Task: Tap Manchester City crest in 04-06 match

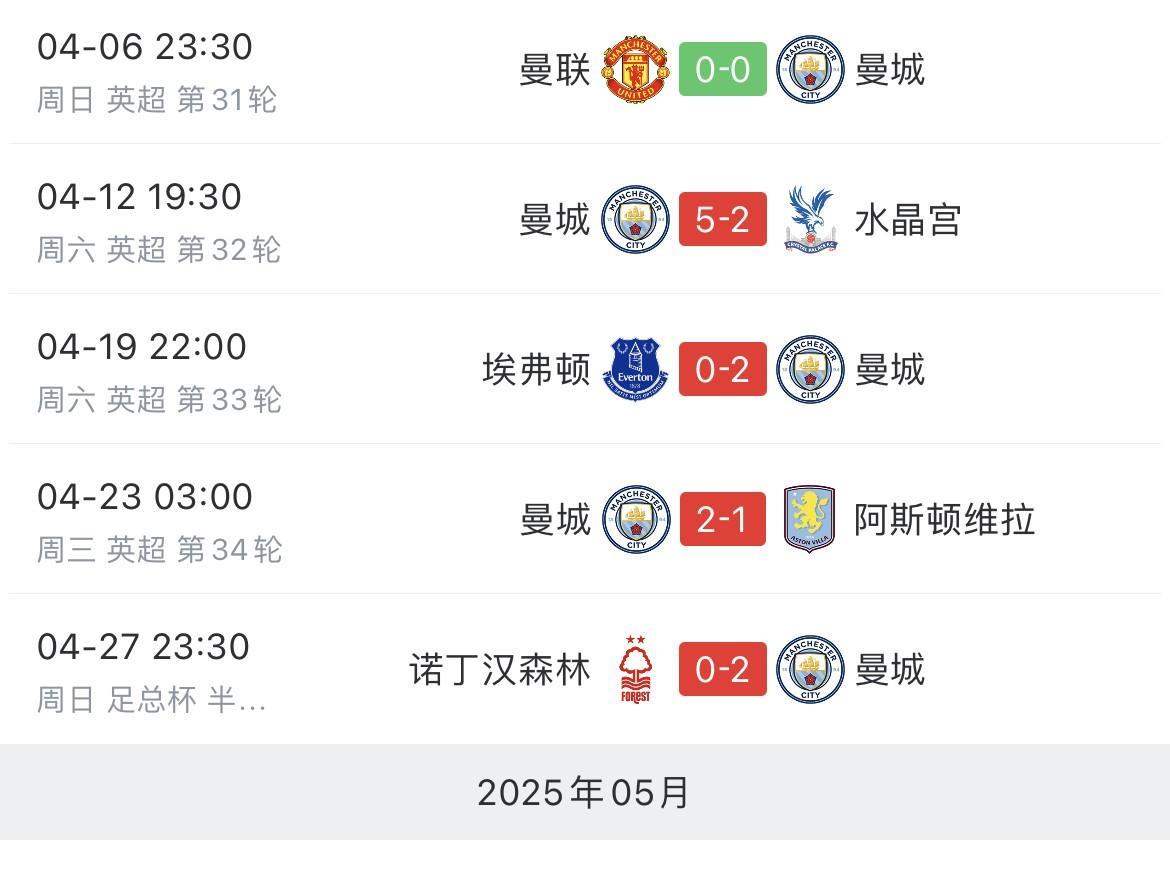Action: (x=810, y=69)
